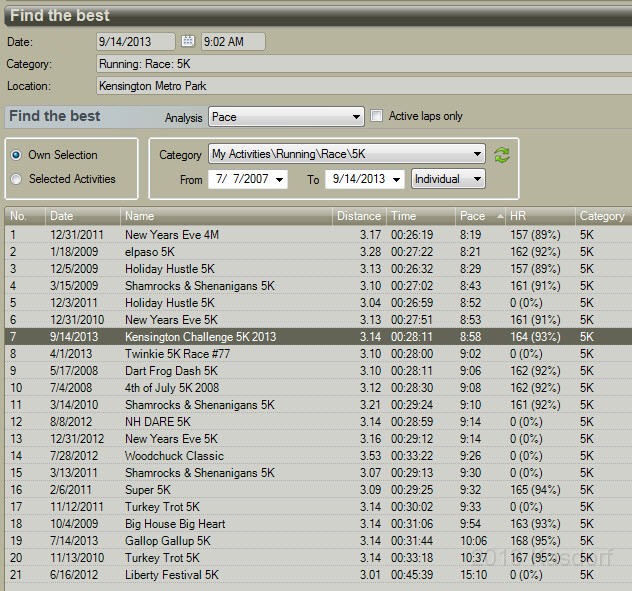This screenshot has height=591, width=632.
Task: Enable the Active laps only checkbox
Action: pos(377,116)
